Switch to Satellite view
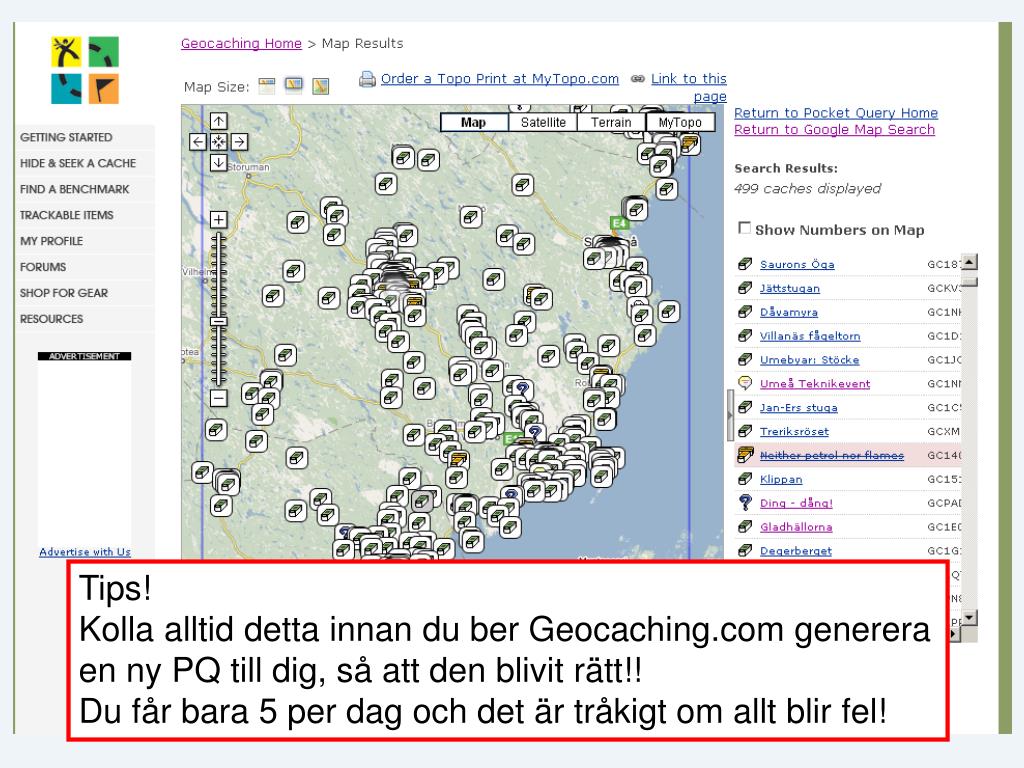 tap(543, 122)
